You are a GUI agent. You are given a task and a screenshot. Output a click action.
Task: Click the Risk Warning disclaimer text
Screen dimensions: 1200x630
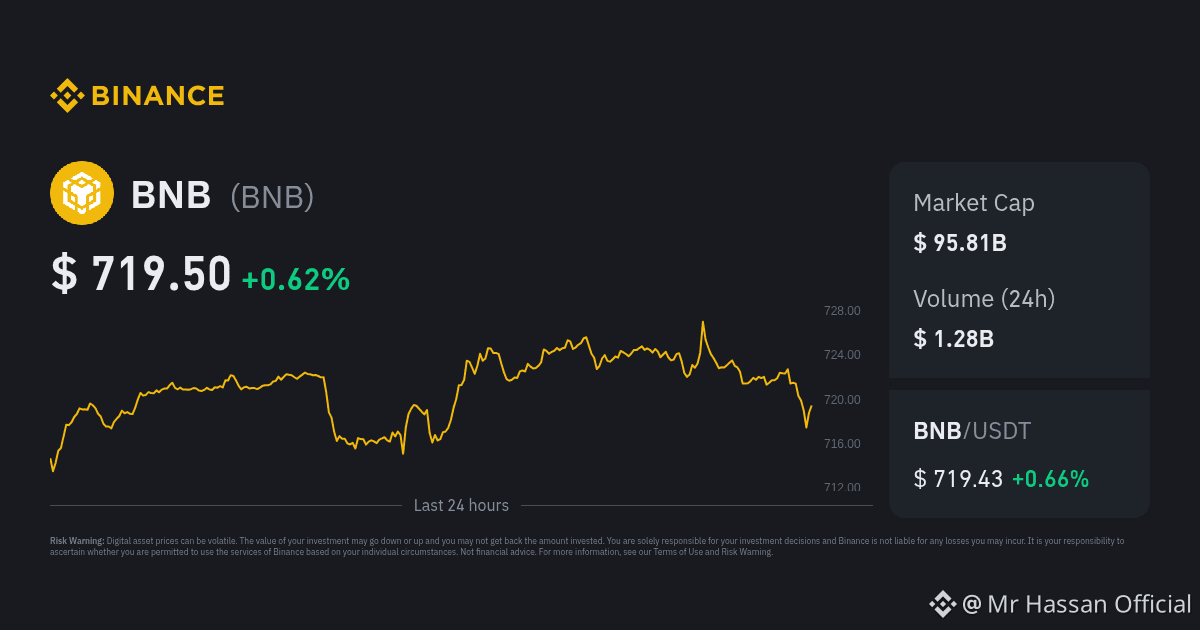point(587,546)
